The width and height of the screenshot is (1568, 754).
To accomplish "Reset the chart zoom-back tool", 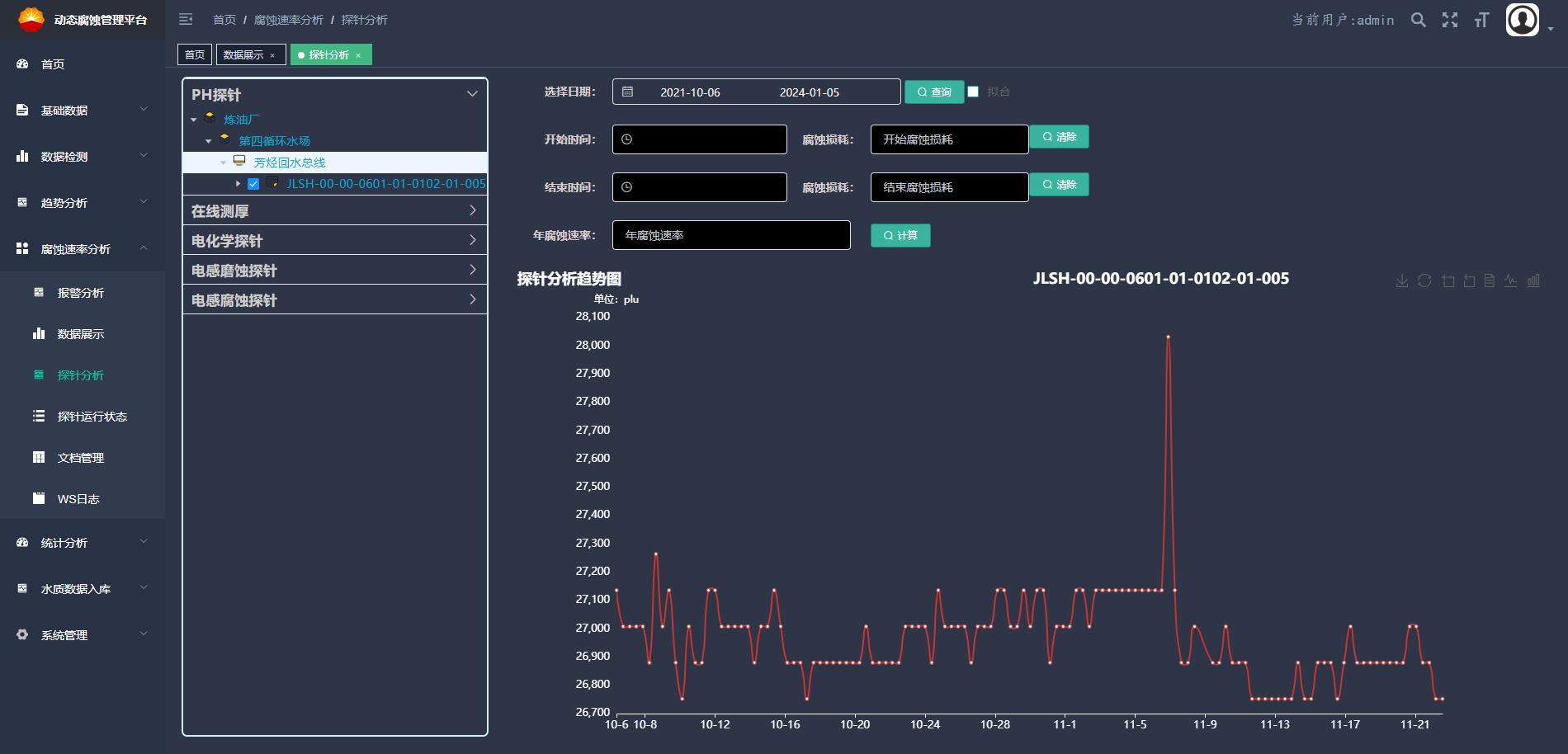I will (1469, 281).
